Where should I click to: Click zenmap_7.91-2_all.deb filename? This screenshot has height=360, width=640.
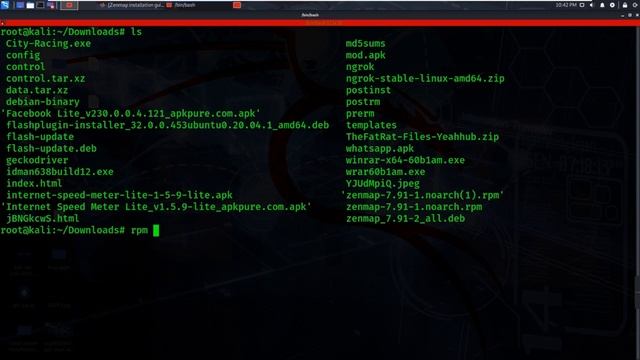405,218
